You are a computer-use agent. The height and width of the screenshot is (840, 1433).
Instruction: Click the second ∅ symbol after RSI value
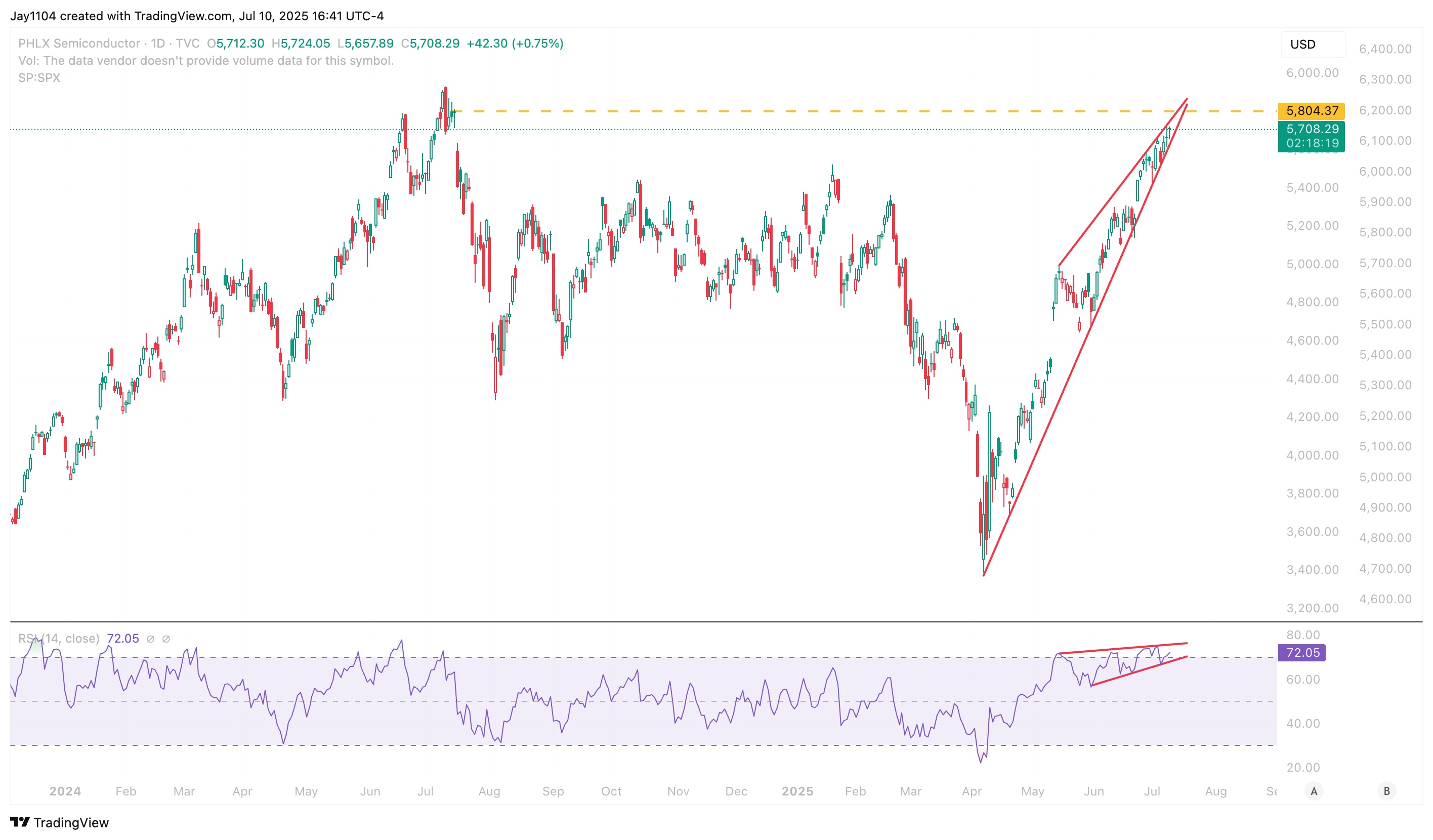point(166,639)
